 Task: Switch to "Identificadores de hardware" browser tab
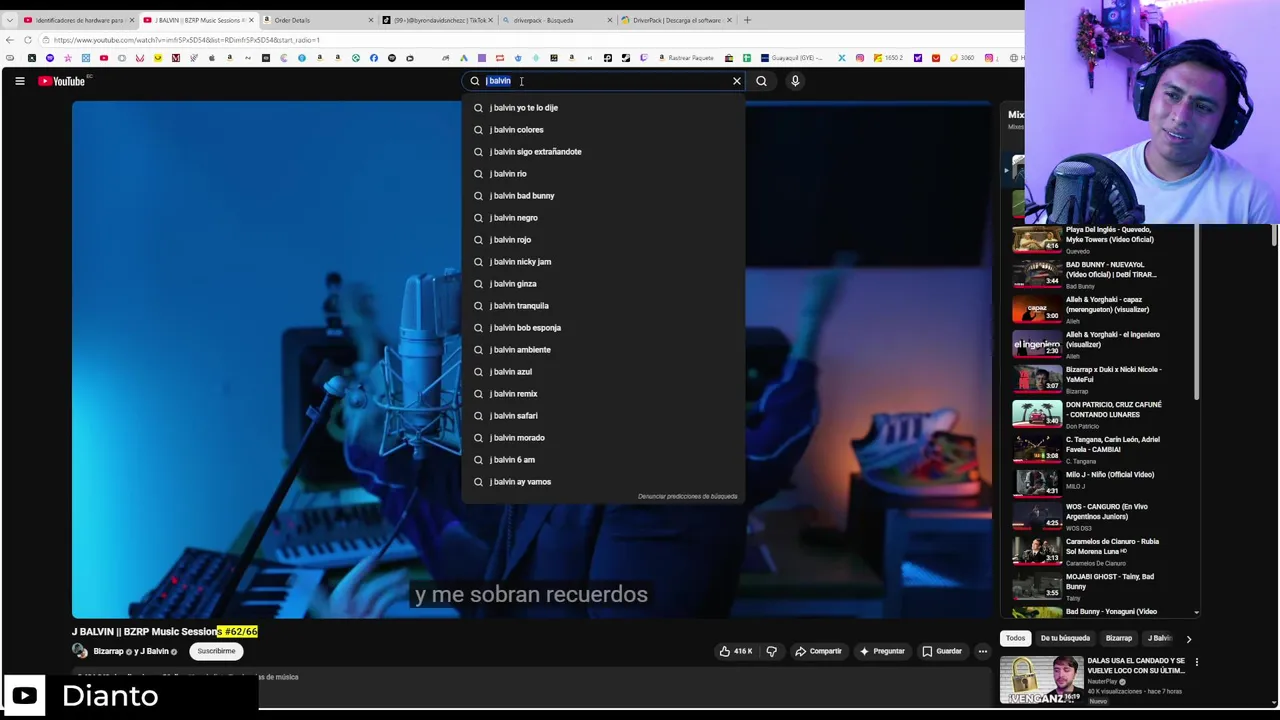pos(78,20)
